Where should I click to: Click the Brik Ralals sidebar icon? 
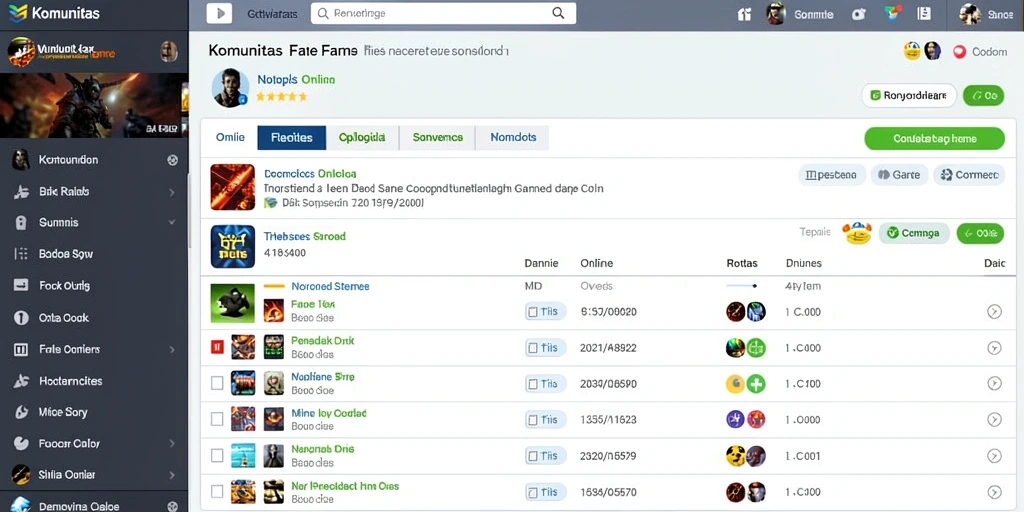pos(21,192)
